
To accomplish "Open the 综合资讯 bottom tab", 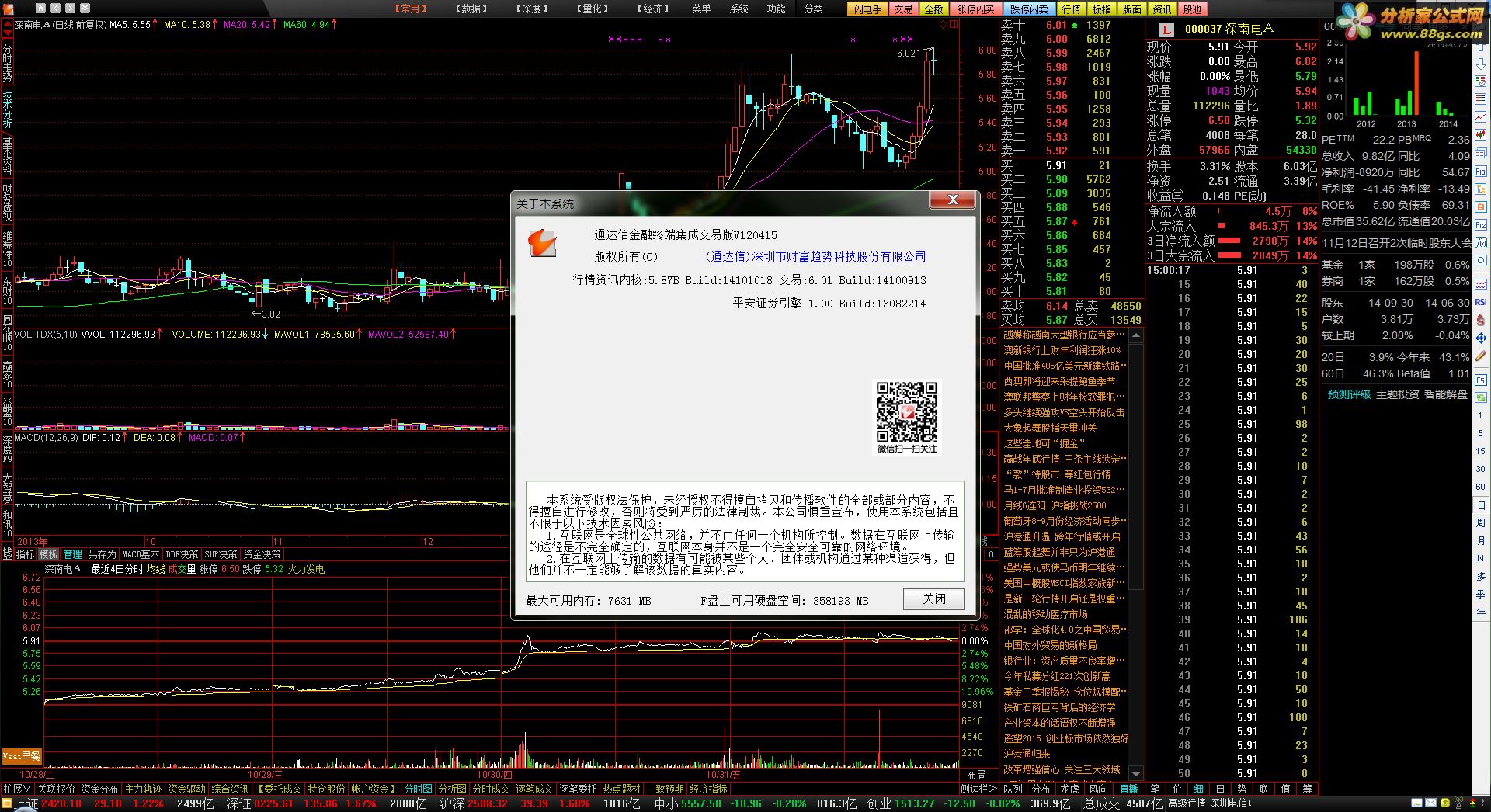I will point(230,789).
